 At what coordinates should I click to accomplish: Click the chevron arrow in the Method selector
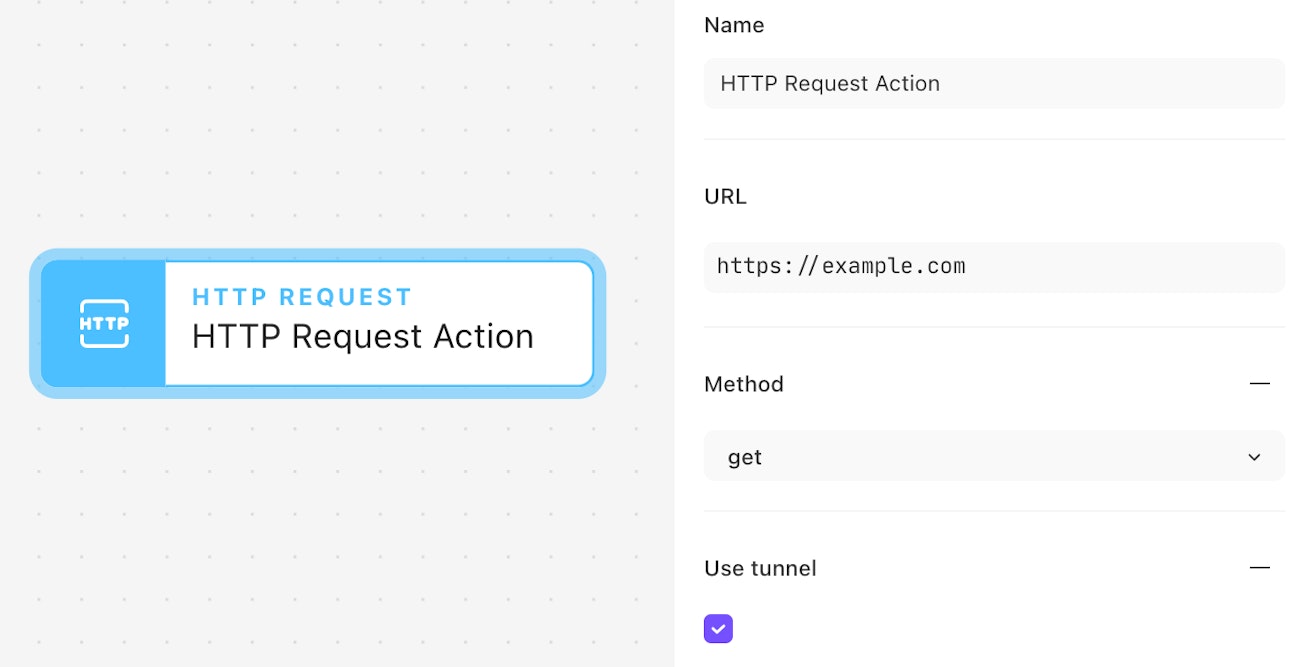tap(1254, 457)
